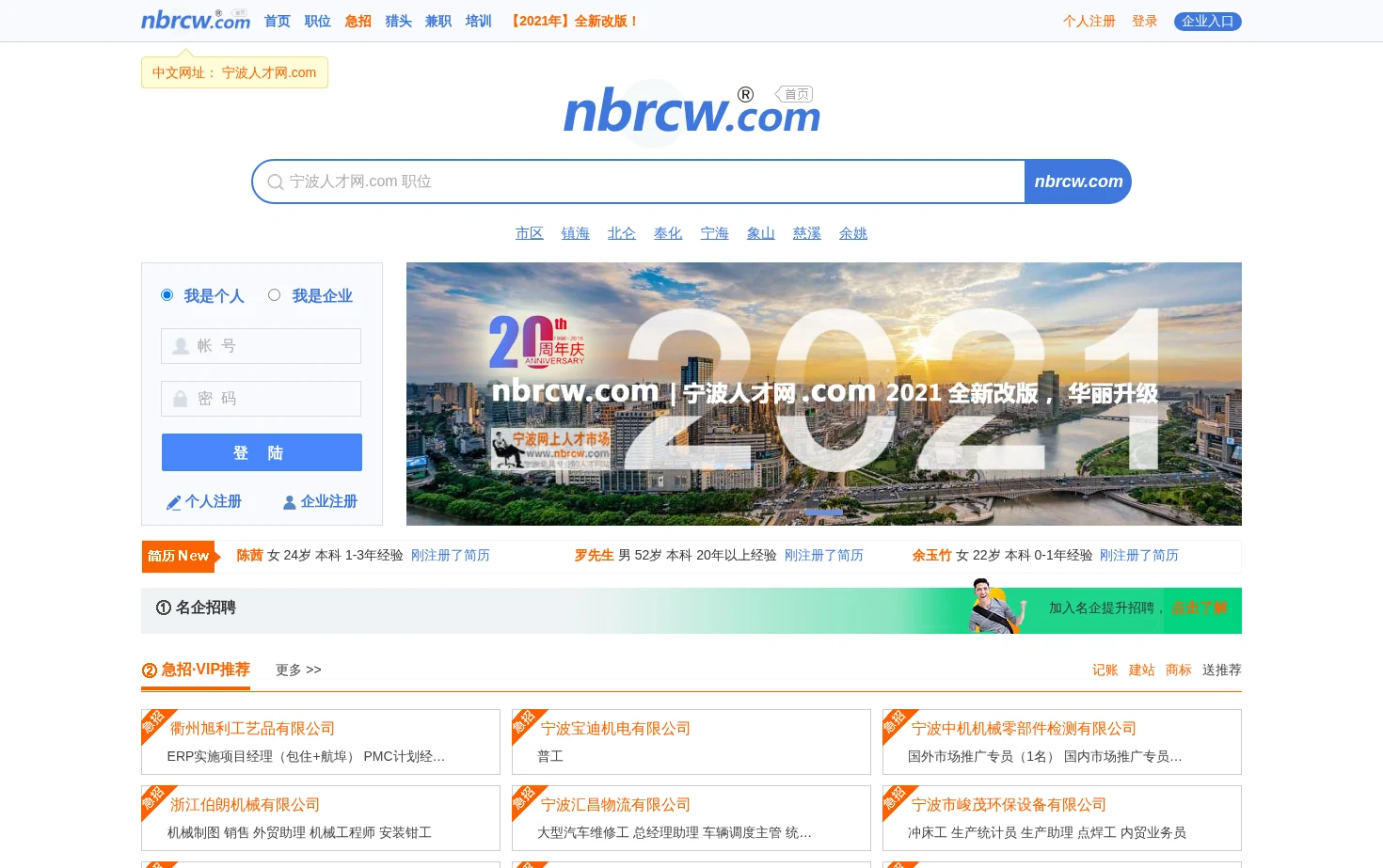Click 点击了解 on the 名企招聘 bar
Screen dimensions: 1383x868
(1200, 608)
